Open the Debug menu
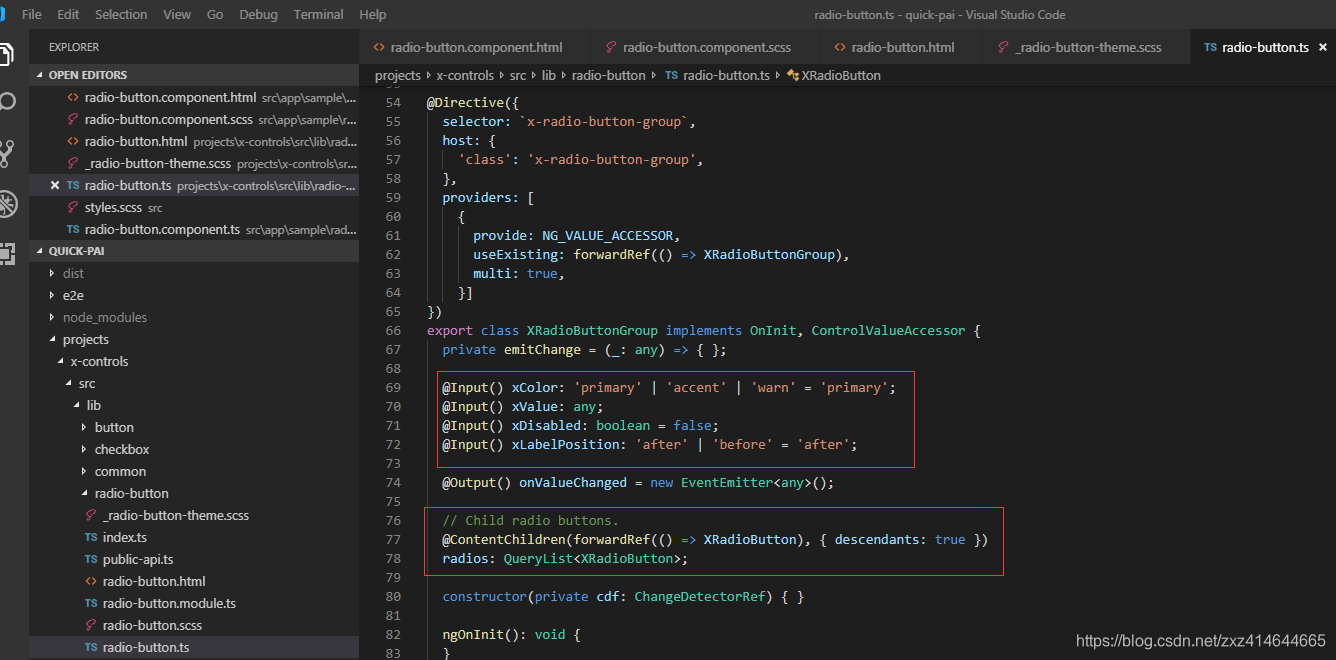Image resolution: width=1336 pixels, height=660 pixels. [x=259, y=15]
